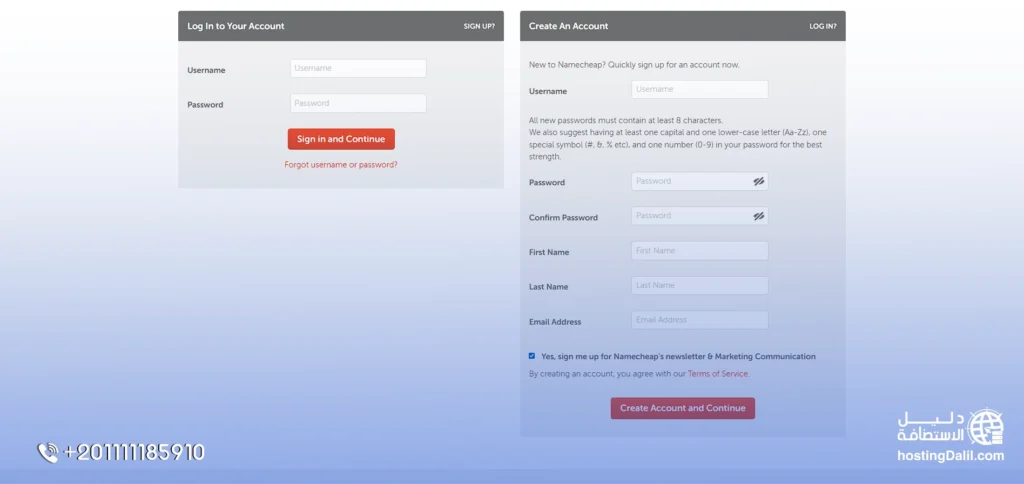Open the Terms of Service link

[718, 374]
